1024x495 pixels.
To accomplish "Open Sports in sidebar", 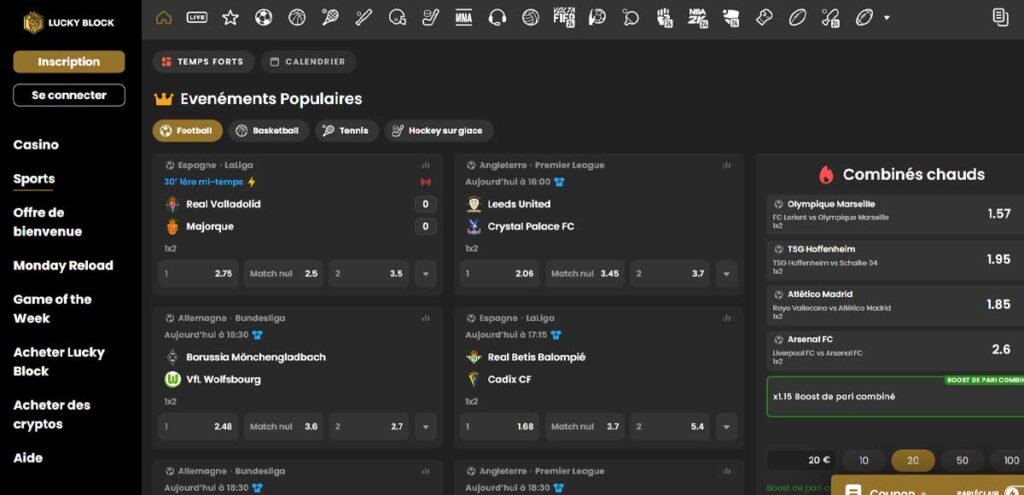I will pos(34,179).
